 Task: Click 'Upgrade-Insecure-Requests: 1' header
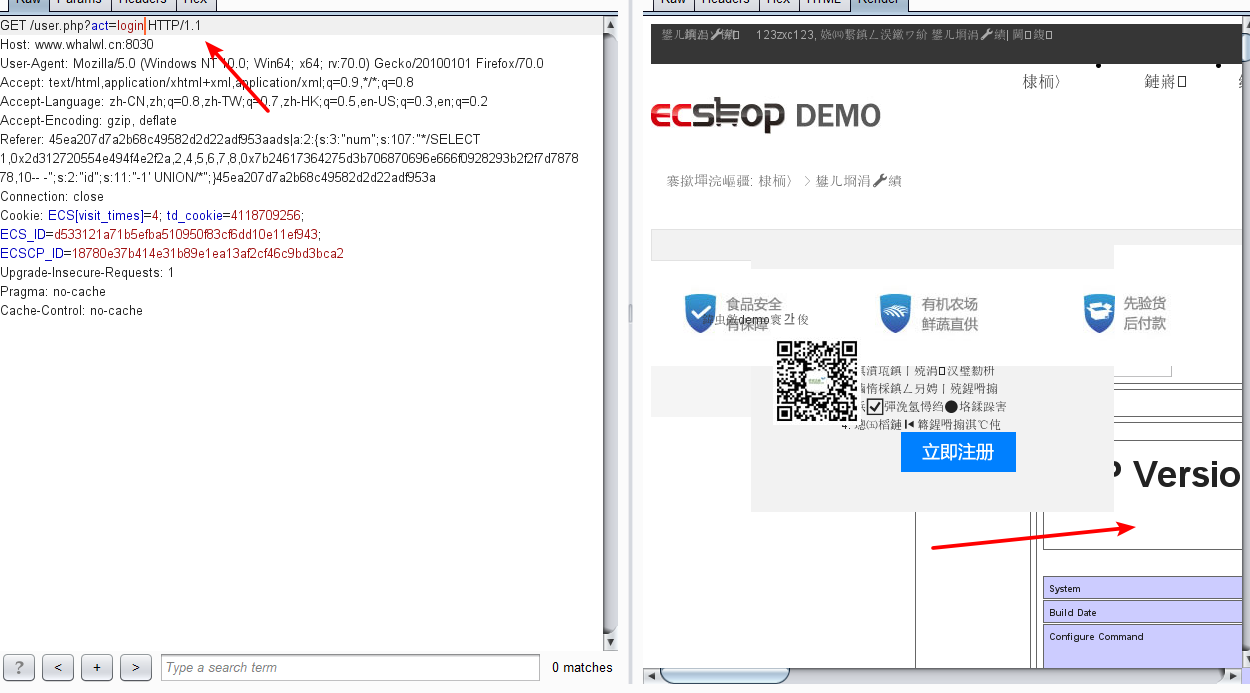point(87,272)
